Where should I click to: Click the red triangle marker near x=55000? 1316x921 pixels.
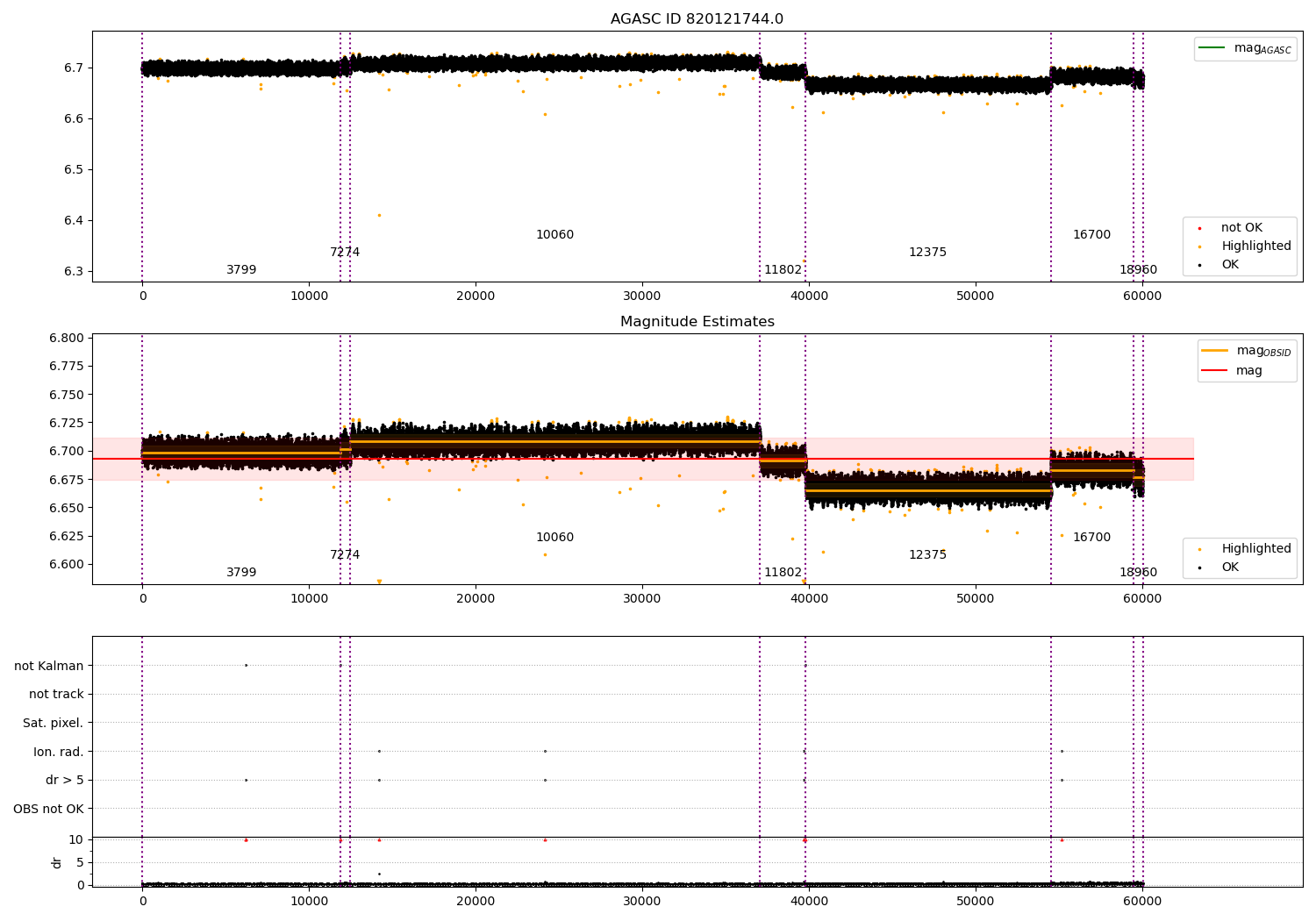tap(1062, 839)
